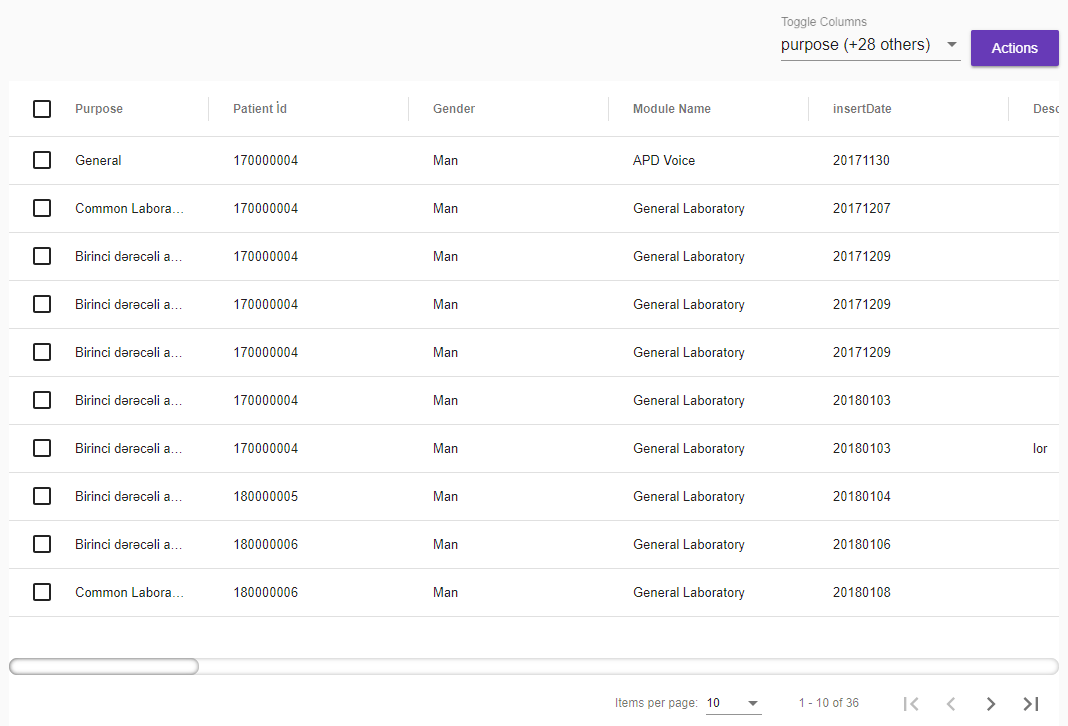The height and width of the screenshot is (726, 1068).
Task: Check the row dated 20171207
Action: coord(42,208)
